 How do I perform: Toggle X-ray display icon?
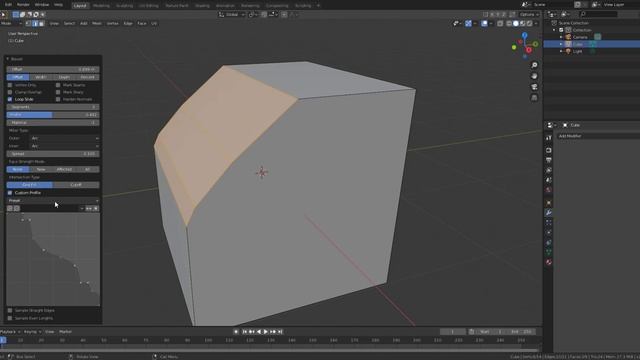coord(500,24)
